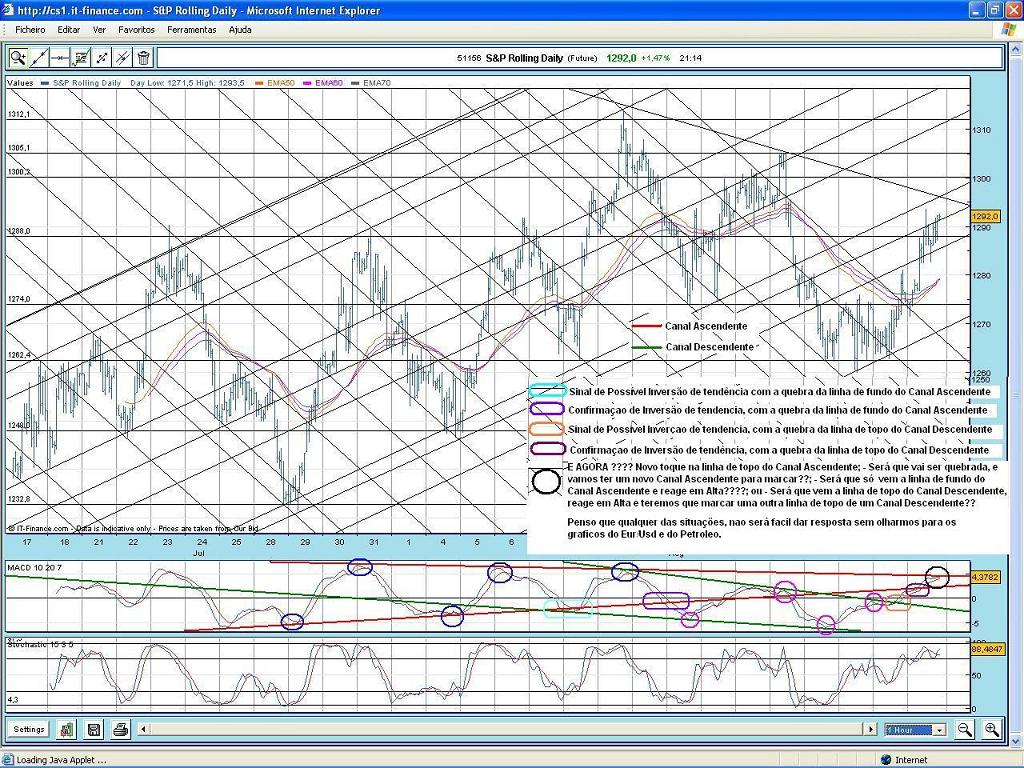This screenshot has width=1024, height=768.
Task: Click the 4,3782 MACD value tag
Action: point(985,577)
